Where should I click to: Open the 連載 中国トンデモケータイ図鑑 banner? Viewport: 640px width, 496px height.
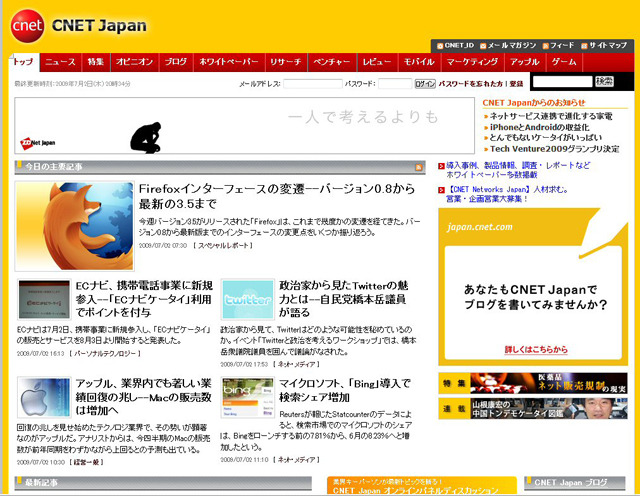pos(533,409)
